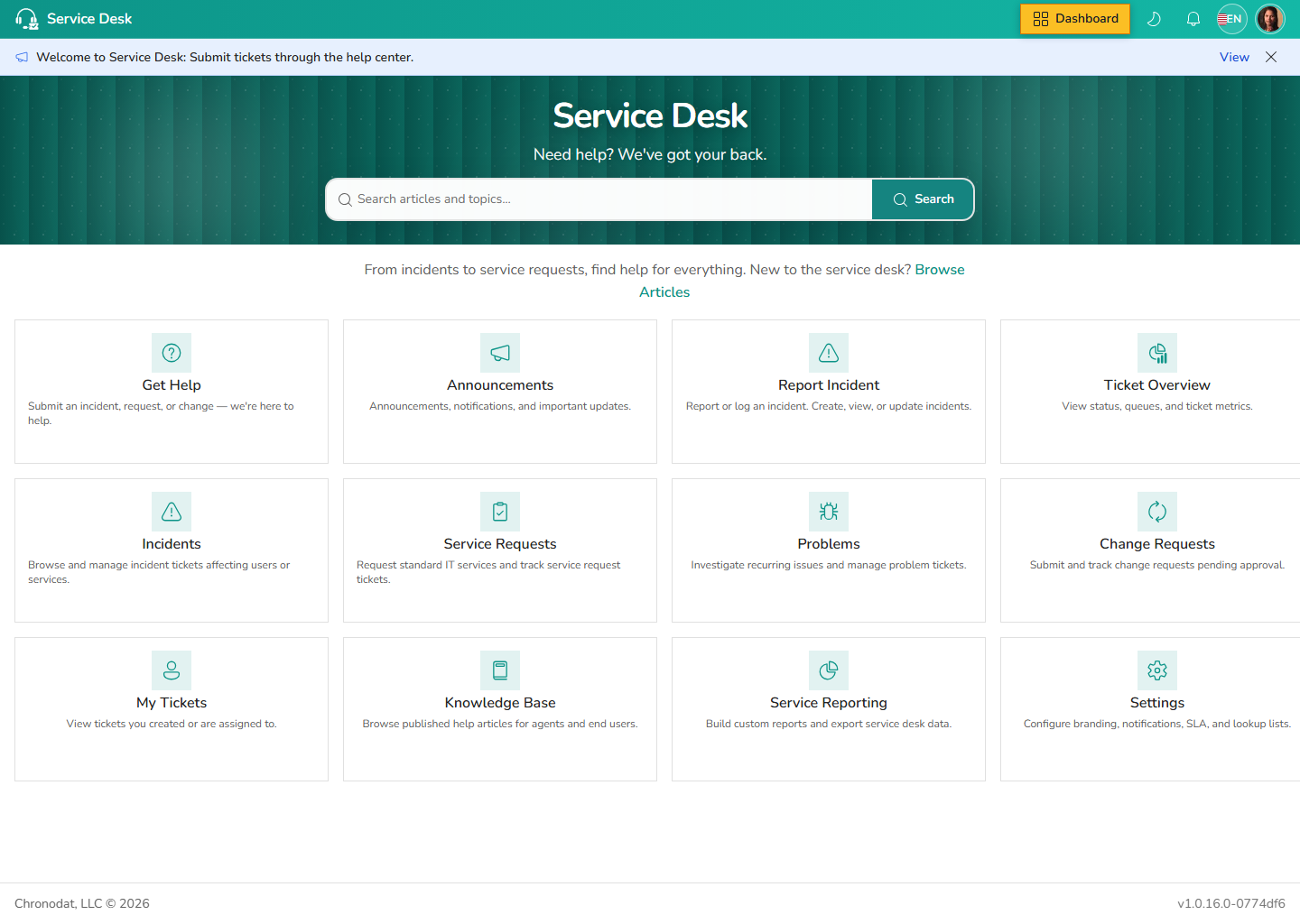This screenshot has height=924, width=1300.
Task: Focus the Search articles and topics field
Action: [599, 199]
